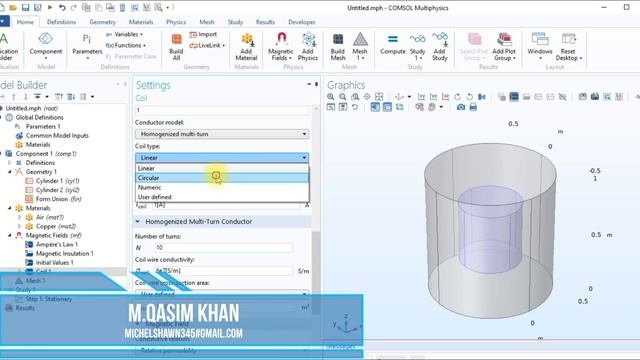The image size is (640, 360).
Task: Select Common Model Inputs node
Action: click(52, 136)
